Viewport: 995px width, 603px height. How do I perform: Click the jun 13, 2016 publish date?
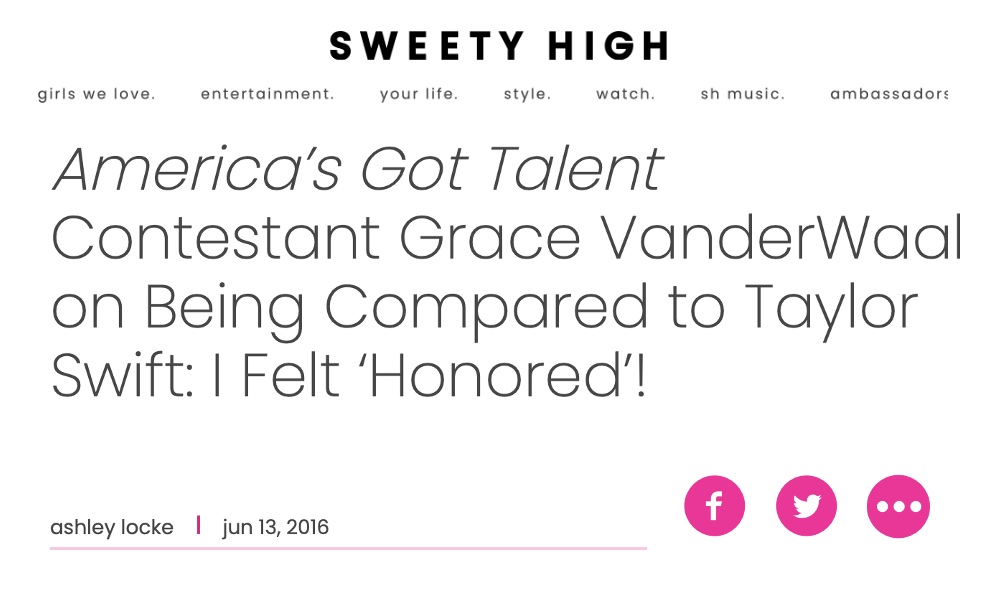pos(275,527)
